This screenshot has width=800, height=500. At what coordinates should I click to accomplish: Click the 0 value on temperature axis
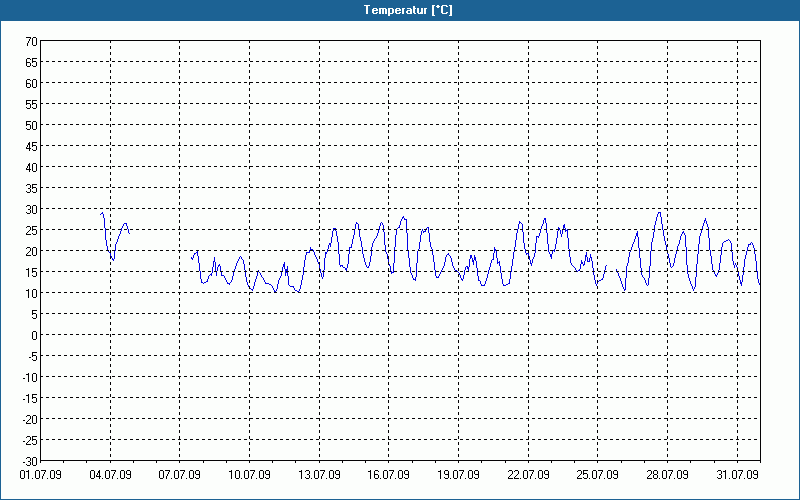[x=35, y=335]
